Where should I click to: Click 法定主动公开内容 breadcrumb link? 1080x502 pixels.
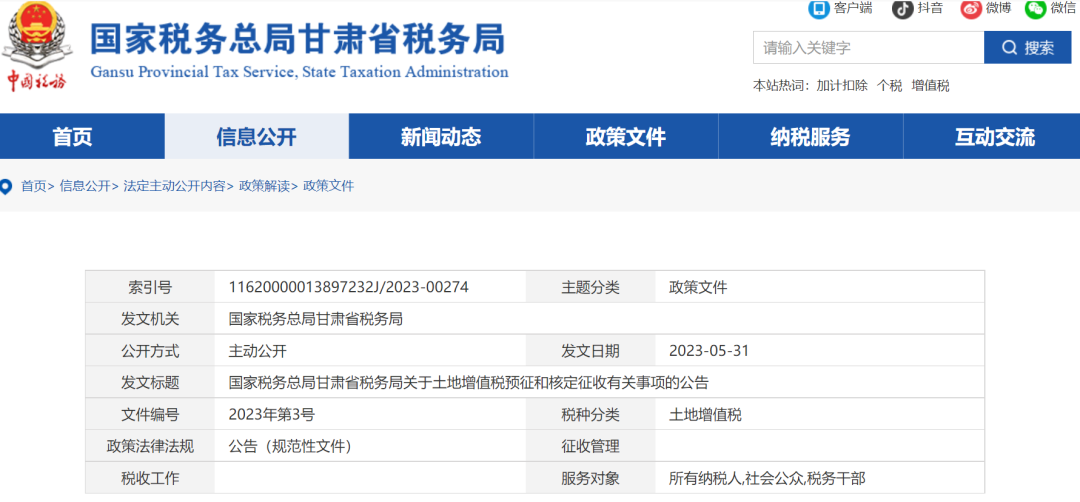pyautogui.click(x=174, y=186)
